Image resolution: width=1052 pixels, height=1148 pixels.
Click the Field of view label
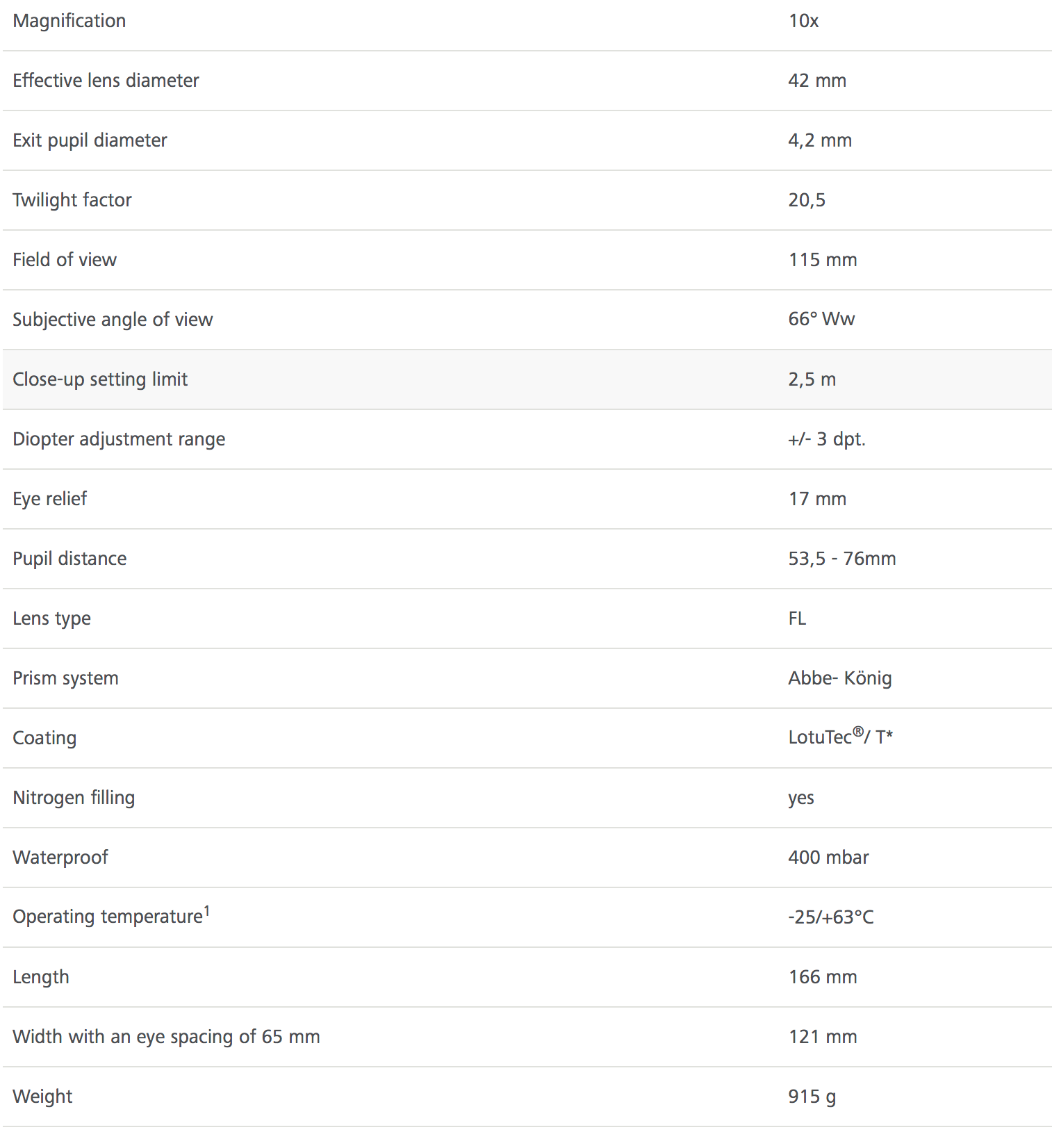tap(65, 260)
